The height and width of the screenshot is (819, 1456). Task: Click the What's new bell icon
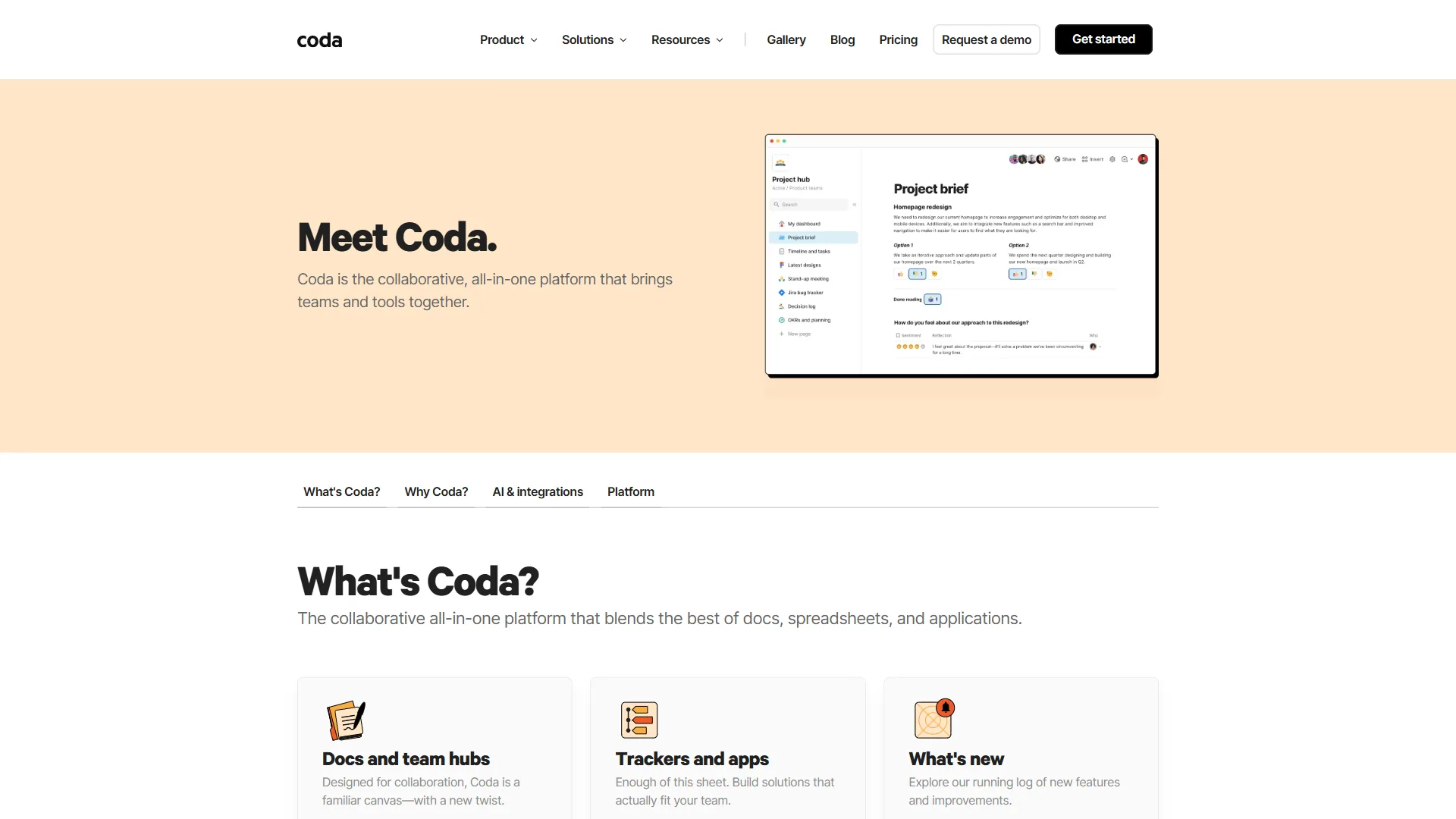click(934, 718)
